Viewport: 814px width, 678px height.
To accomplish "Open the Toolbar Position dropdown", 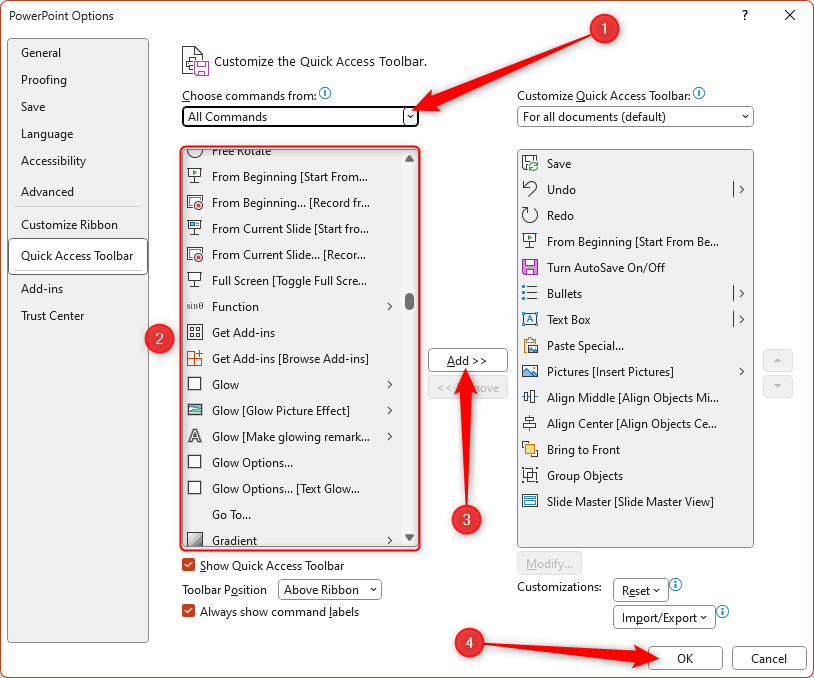I will pos(329,589).
